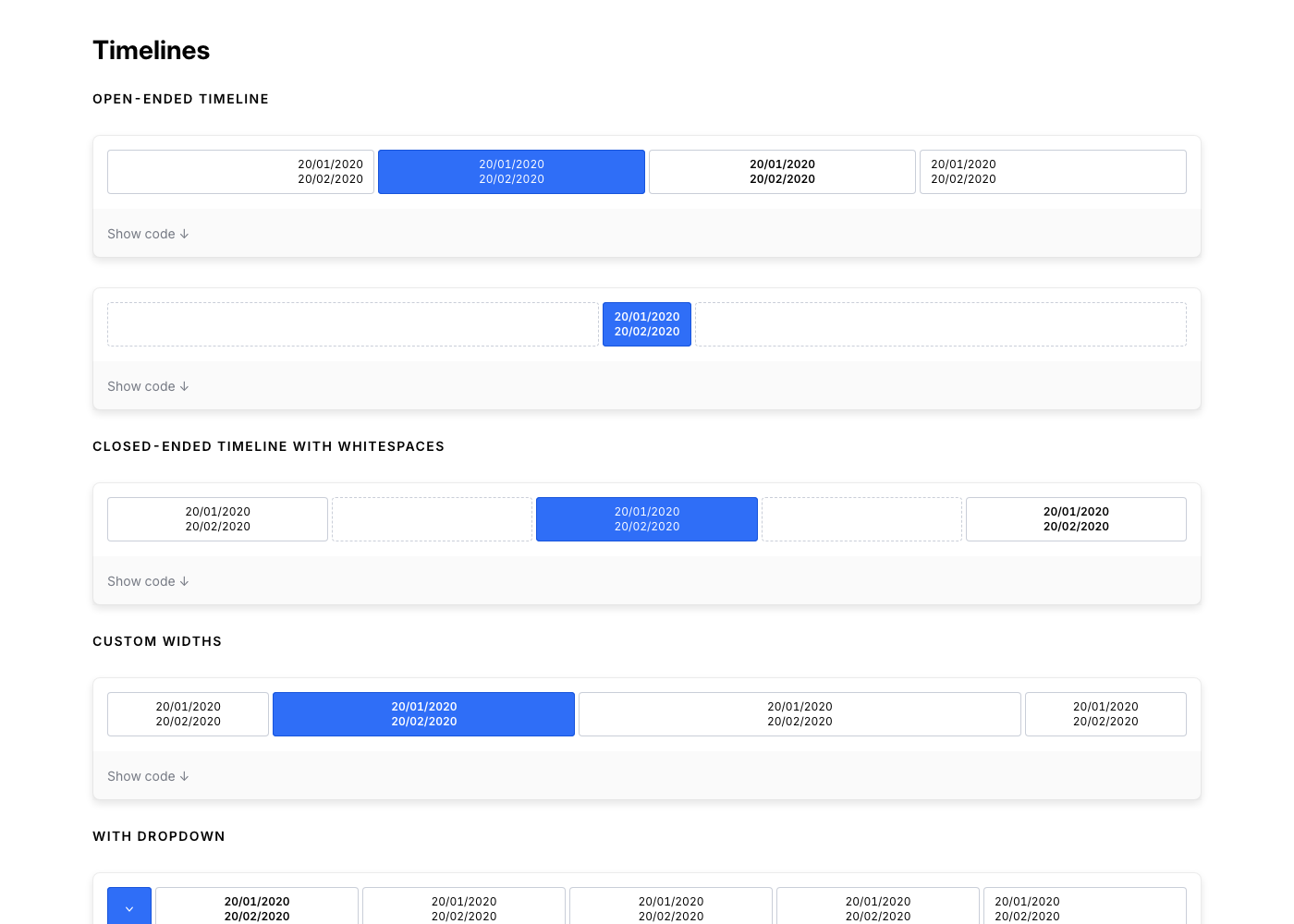Expand Show code under the closed-ended timeline
Viewport: 1294px width, 924px height.
(148, 581)
